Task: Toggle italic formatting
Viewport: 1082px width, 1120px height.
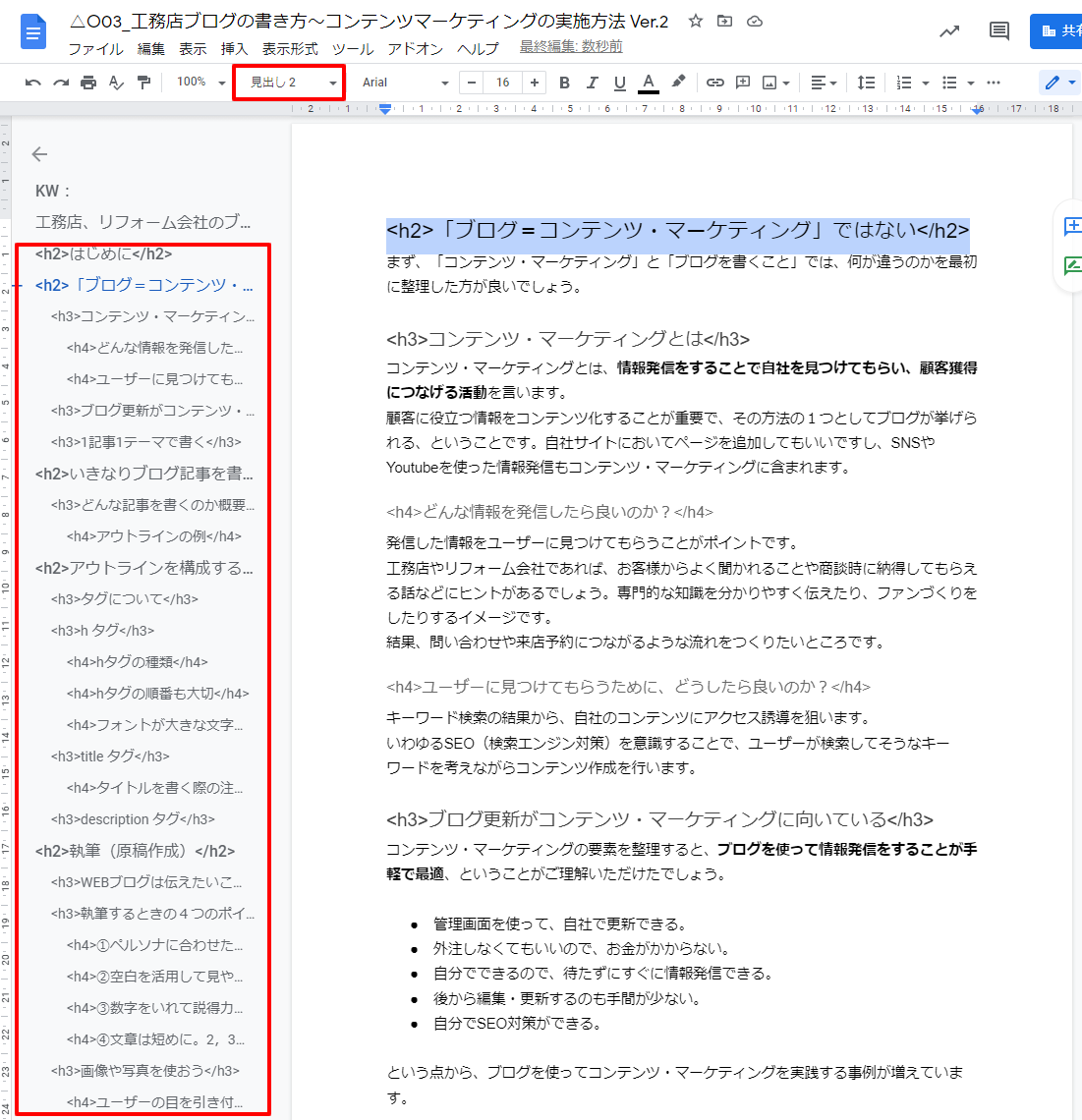Action: coord(592,83)
